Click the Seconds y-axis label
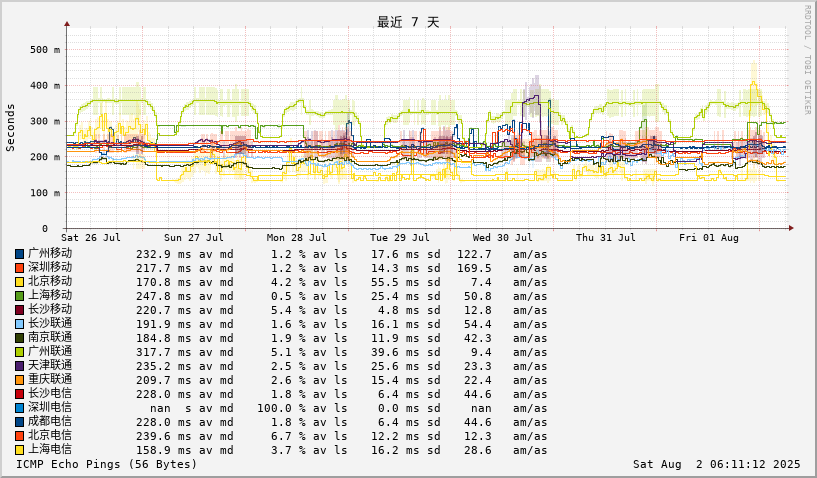 tap(10, 128)
